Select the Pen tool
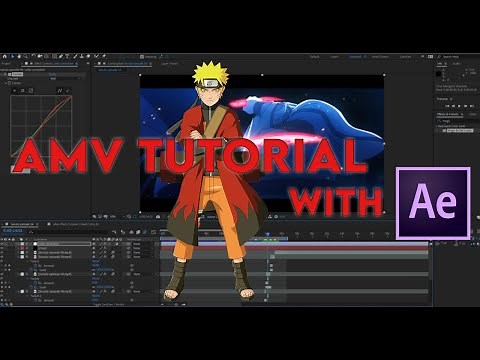 click(x=61, y=56)
